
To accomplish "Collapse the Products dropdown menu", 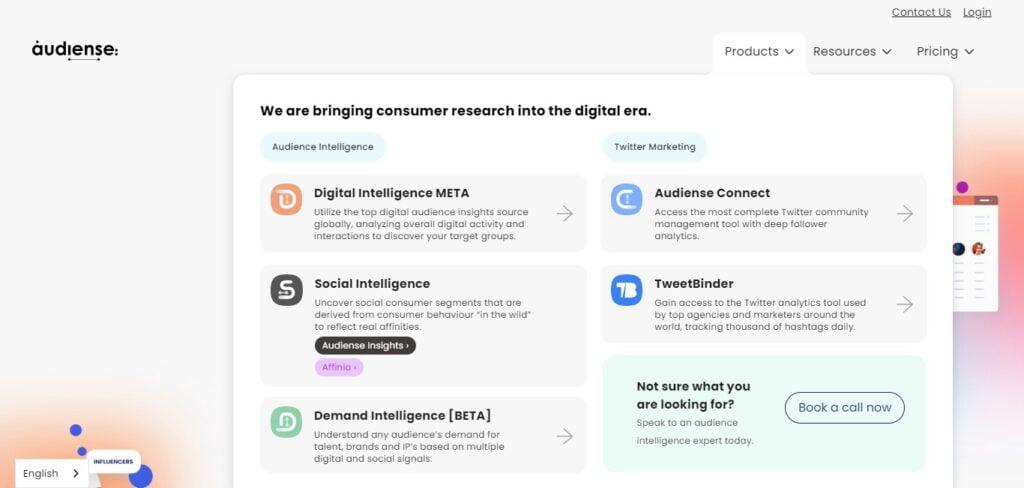I will (x=759, y=52).
